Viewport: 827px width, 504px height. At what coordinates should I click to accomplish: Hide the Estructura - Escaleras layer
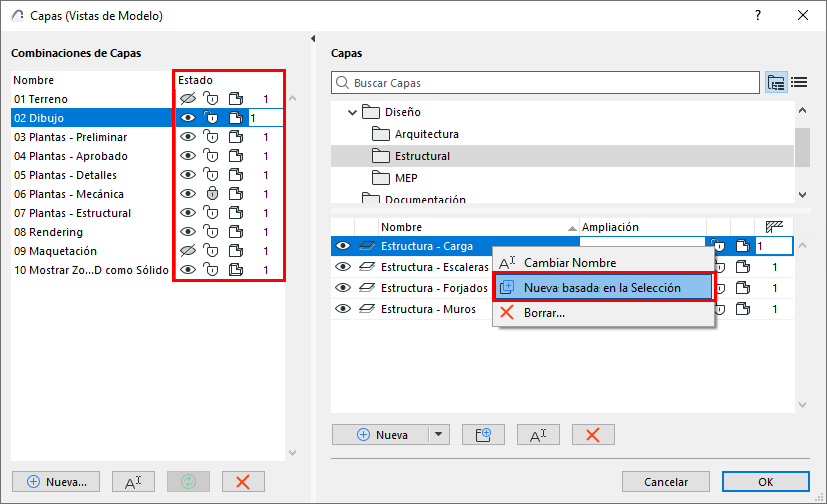pyautogui.click(x=343, y=267)
